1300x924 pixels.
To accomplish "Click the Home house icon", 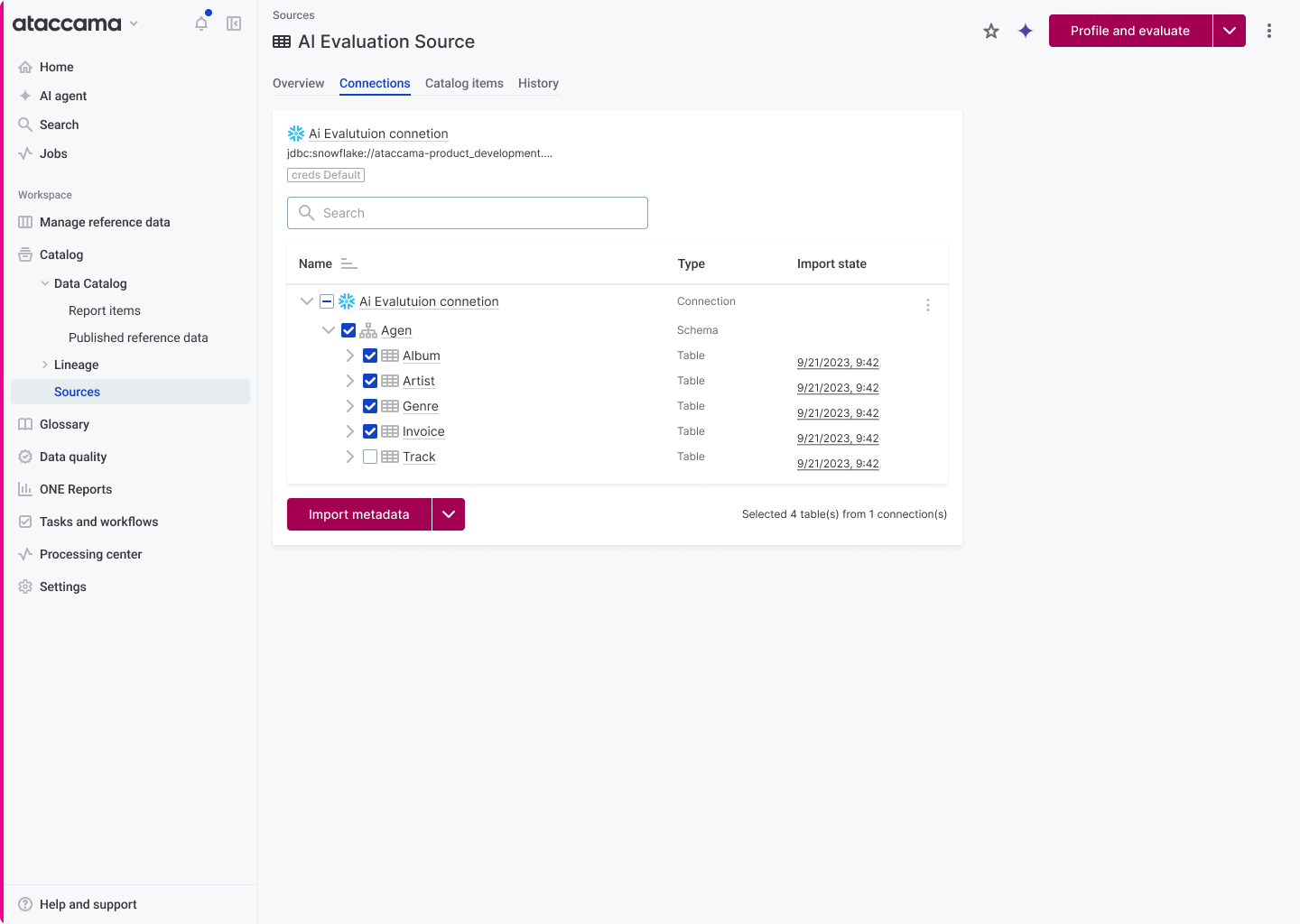I will [25, 67].
